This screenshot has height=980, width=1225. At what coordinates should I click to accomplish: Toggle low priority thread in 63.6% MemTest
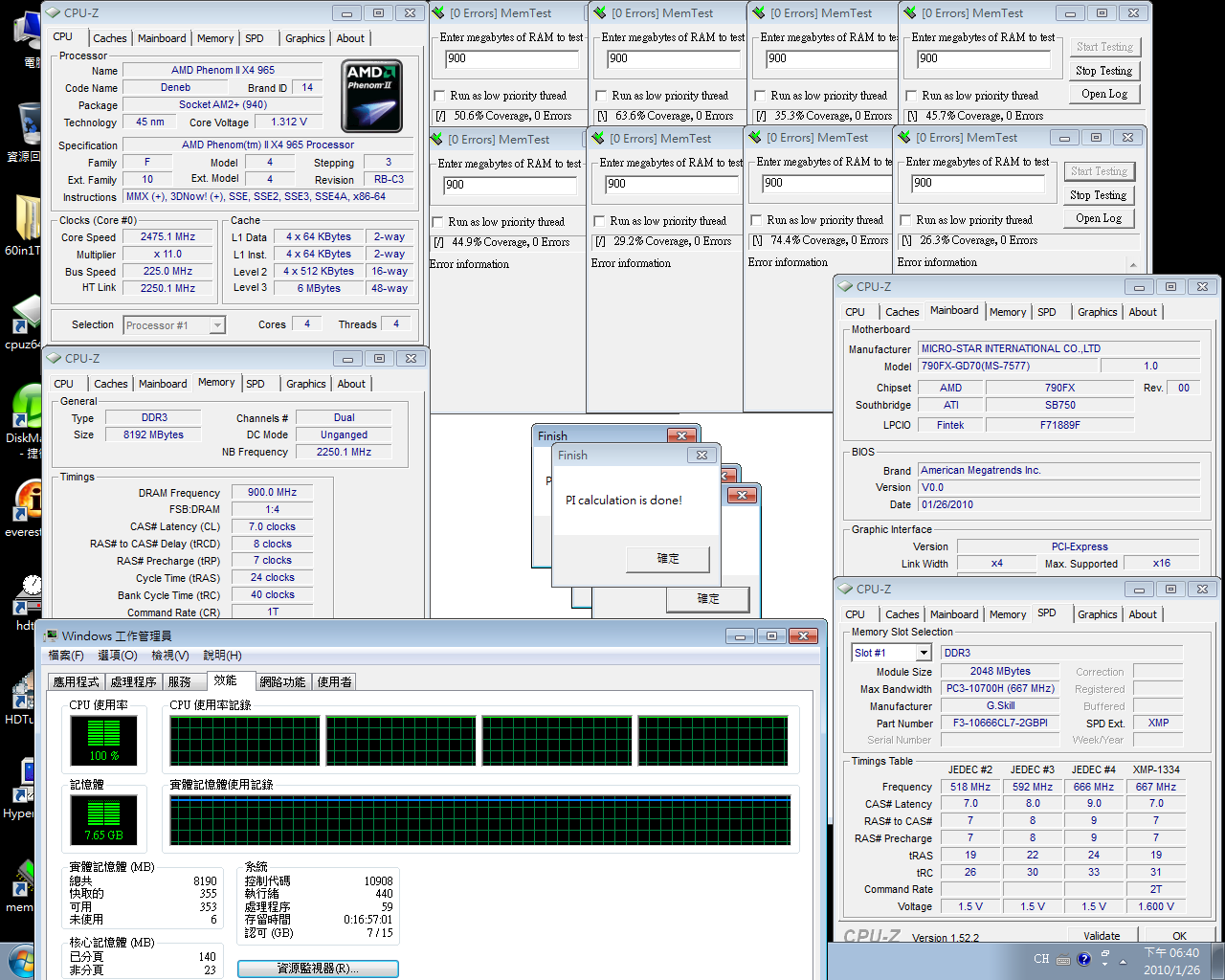click(x=602, y=96)
